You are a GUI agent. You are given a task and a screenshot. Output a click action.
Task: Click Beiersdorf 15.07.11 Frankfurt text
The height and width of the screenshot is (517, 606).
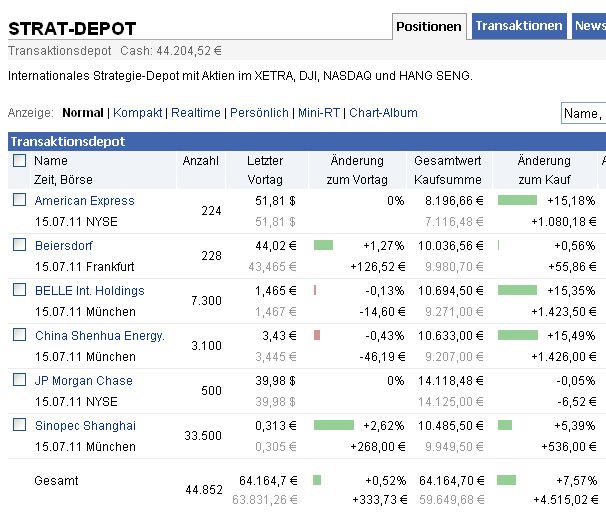tap(85, 267)
